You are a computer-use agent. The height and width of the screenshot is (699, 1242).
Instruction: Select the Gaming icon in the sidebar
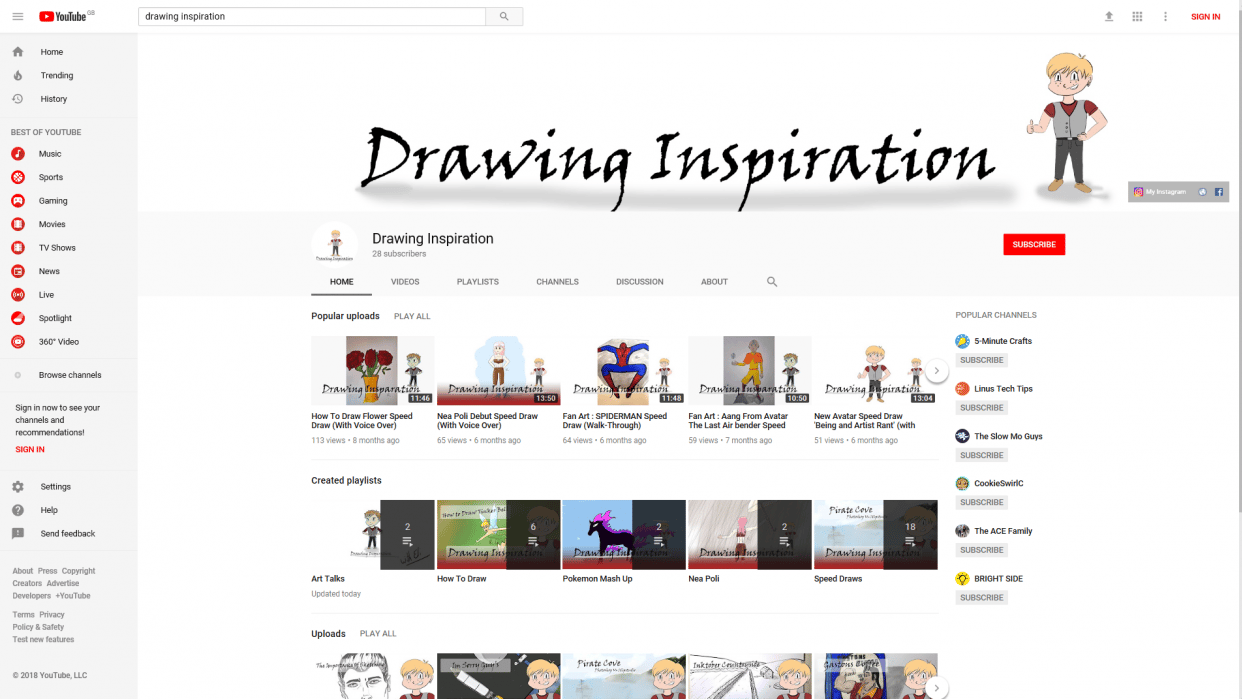coord(15,200)
